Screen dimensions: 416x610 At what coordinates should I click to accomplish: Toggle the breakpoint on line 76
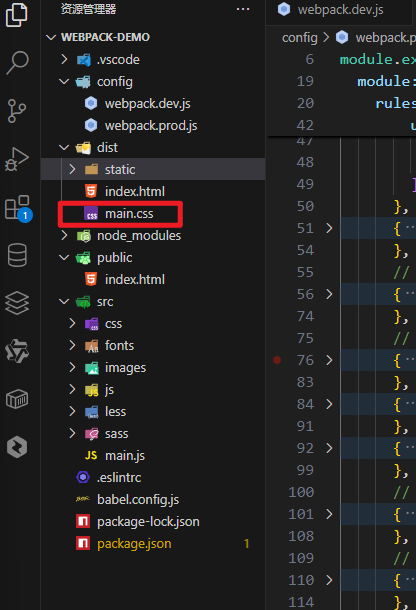[277, 360]
